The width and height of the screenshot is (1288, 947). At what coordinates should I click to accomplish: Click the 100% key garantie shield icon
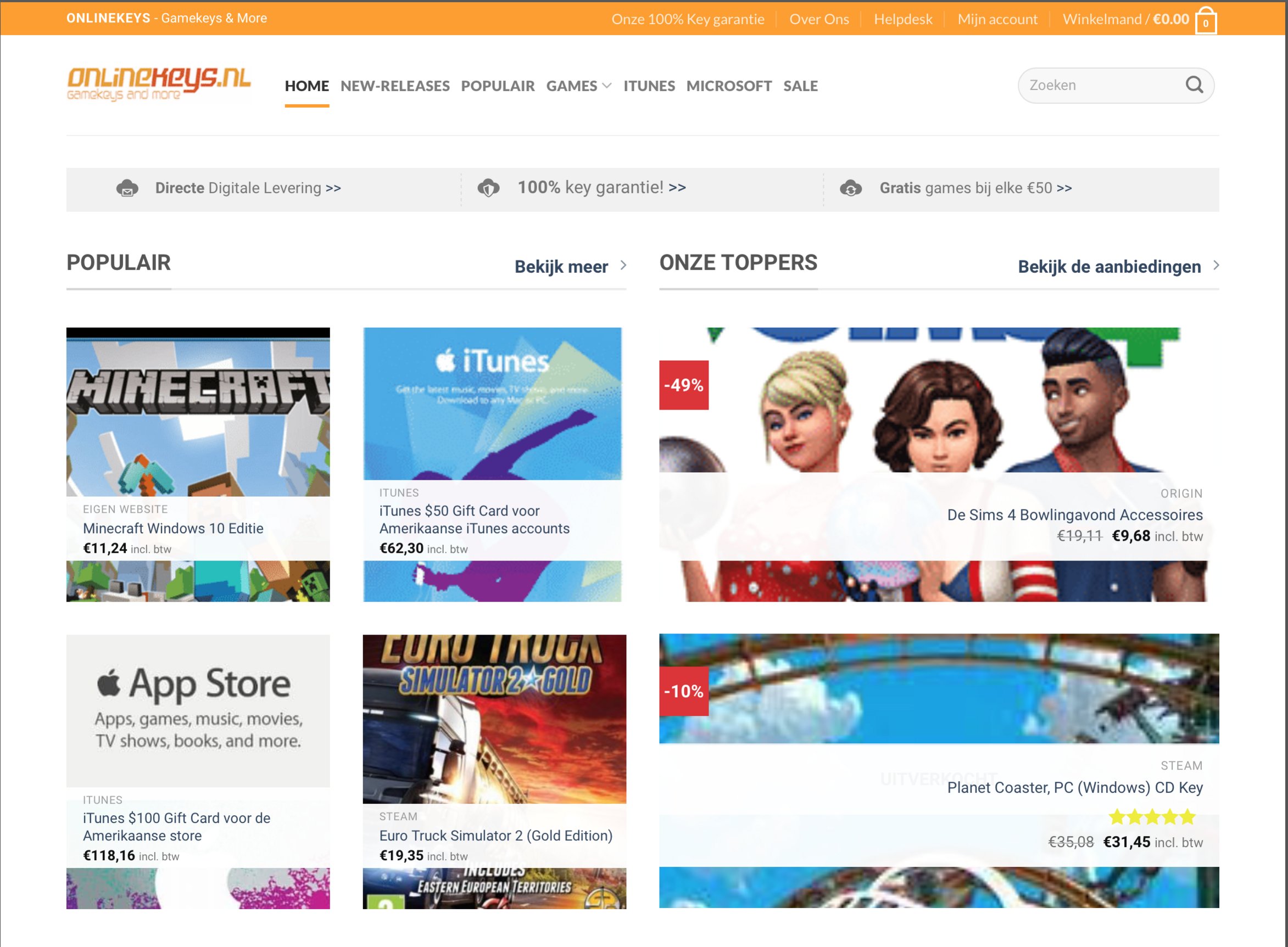pyautogui.click(x=489, y=187)
